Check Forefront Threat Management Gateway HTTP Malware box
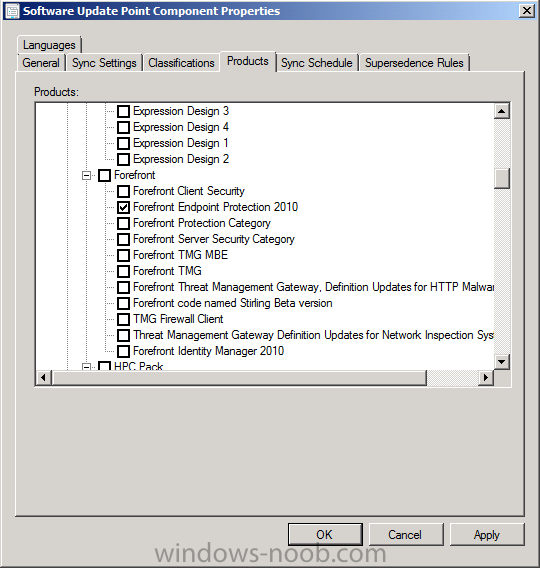This screenshot has width=540, height=568. click(124, 287)
